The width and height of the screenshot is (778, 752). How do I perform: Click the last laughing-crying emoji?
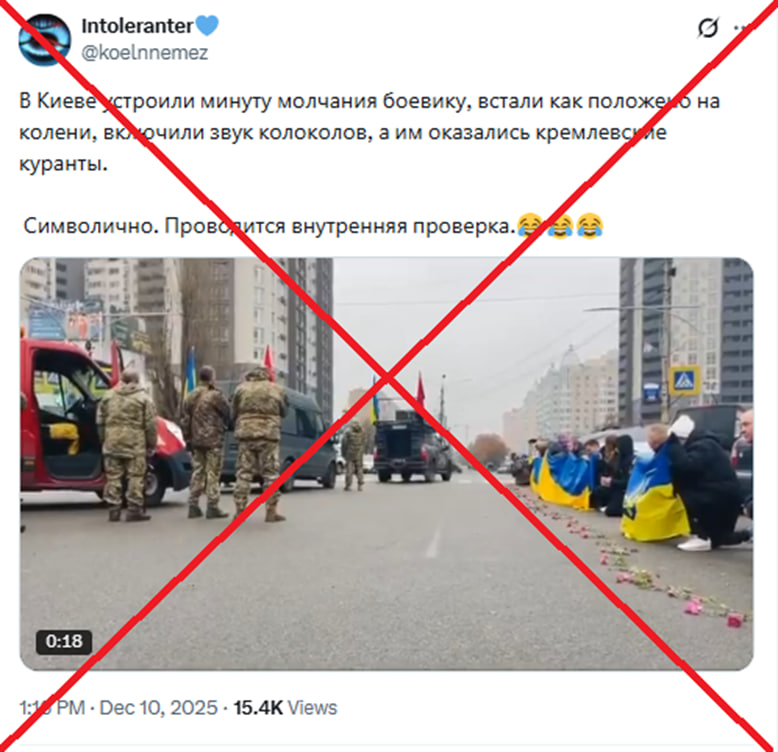point(590,226)
